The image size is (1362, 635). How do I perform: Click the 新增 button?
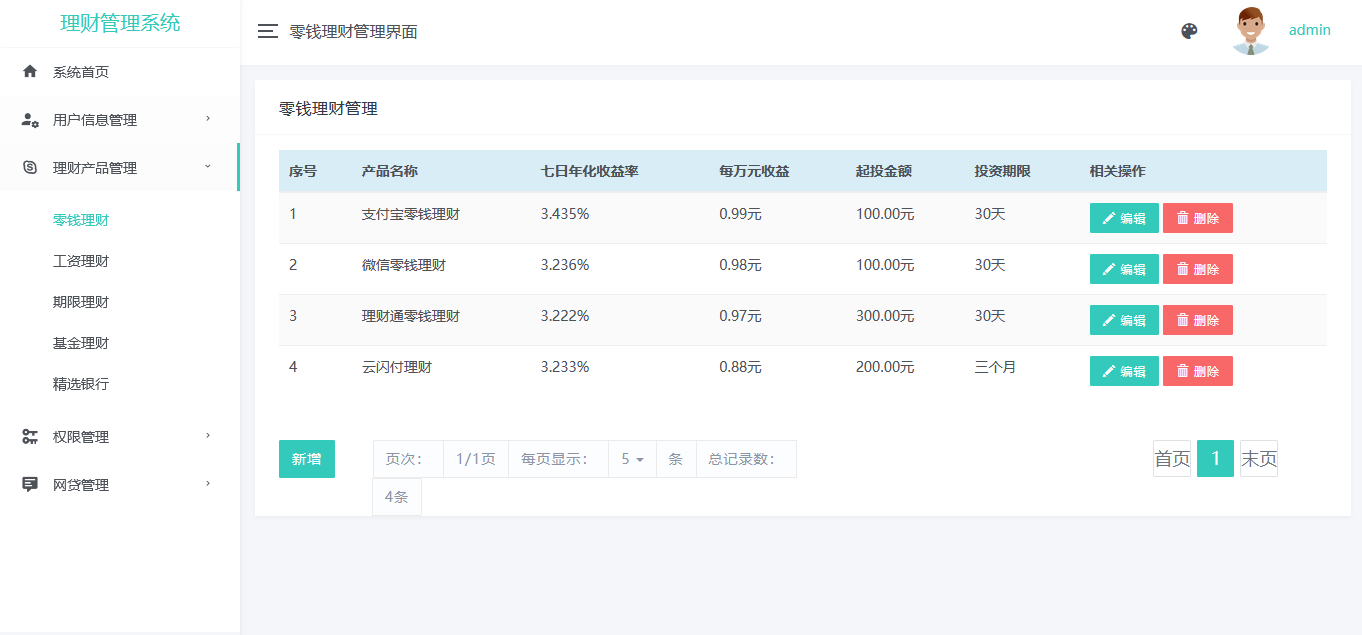pos(306,459)
